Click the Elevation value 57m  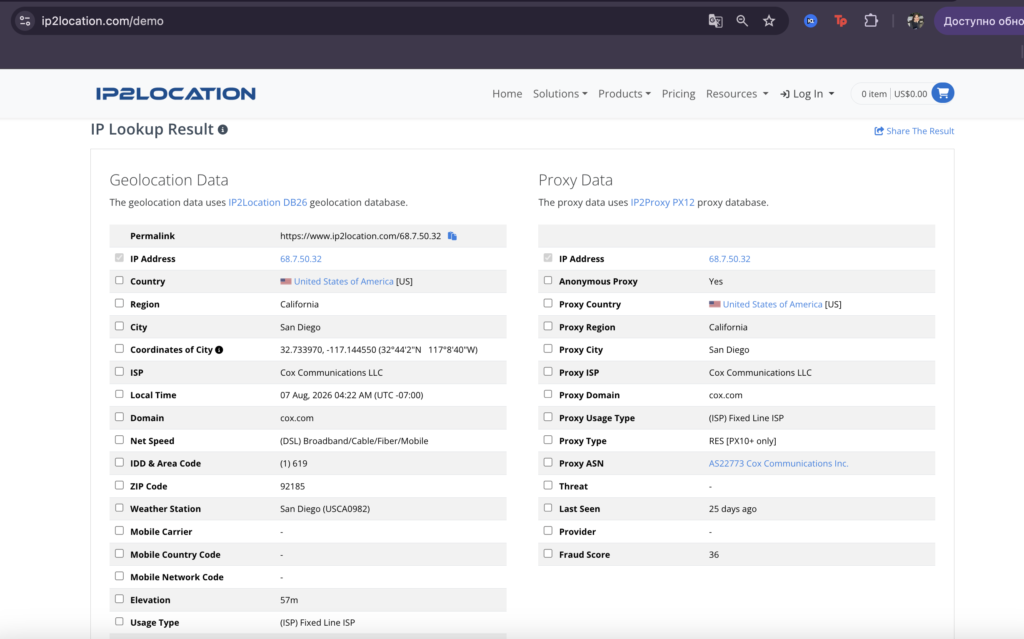(x=289, y=600)
